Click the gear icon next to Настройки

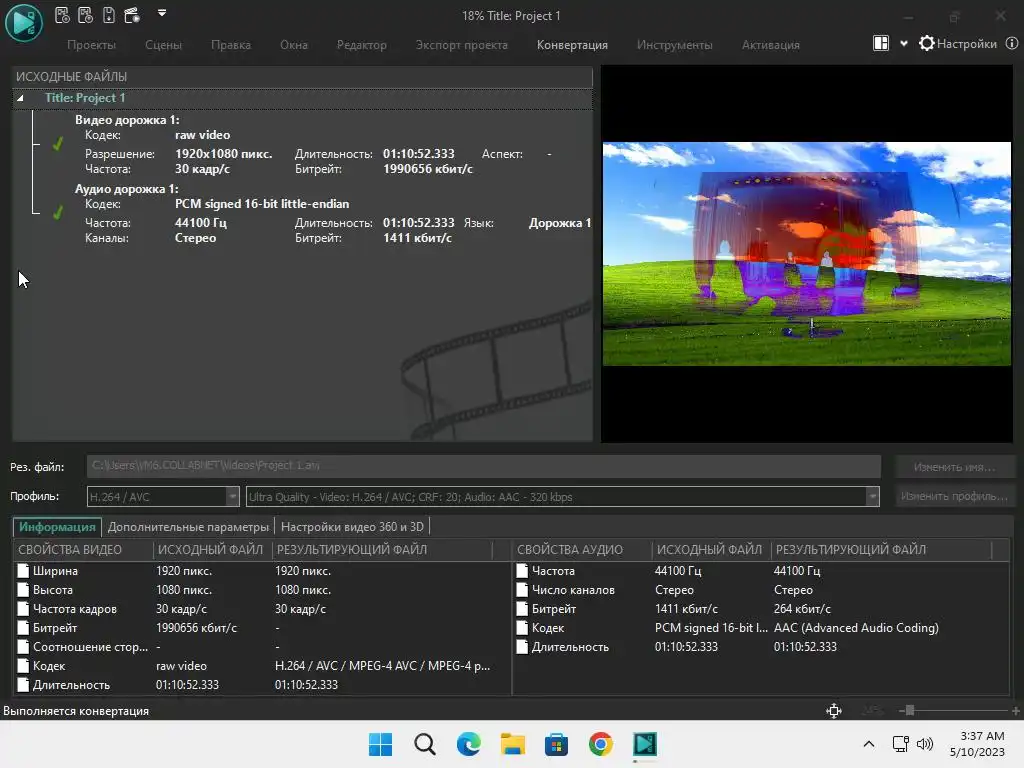926,44
